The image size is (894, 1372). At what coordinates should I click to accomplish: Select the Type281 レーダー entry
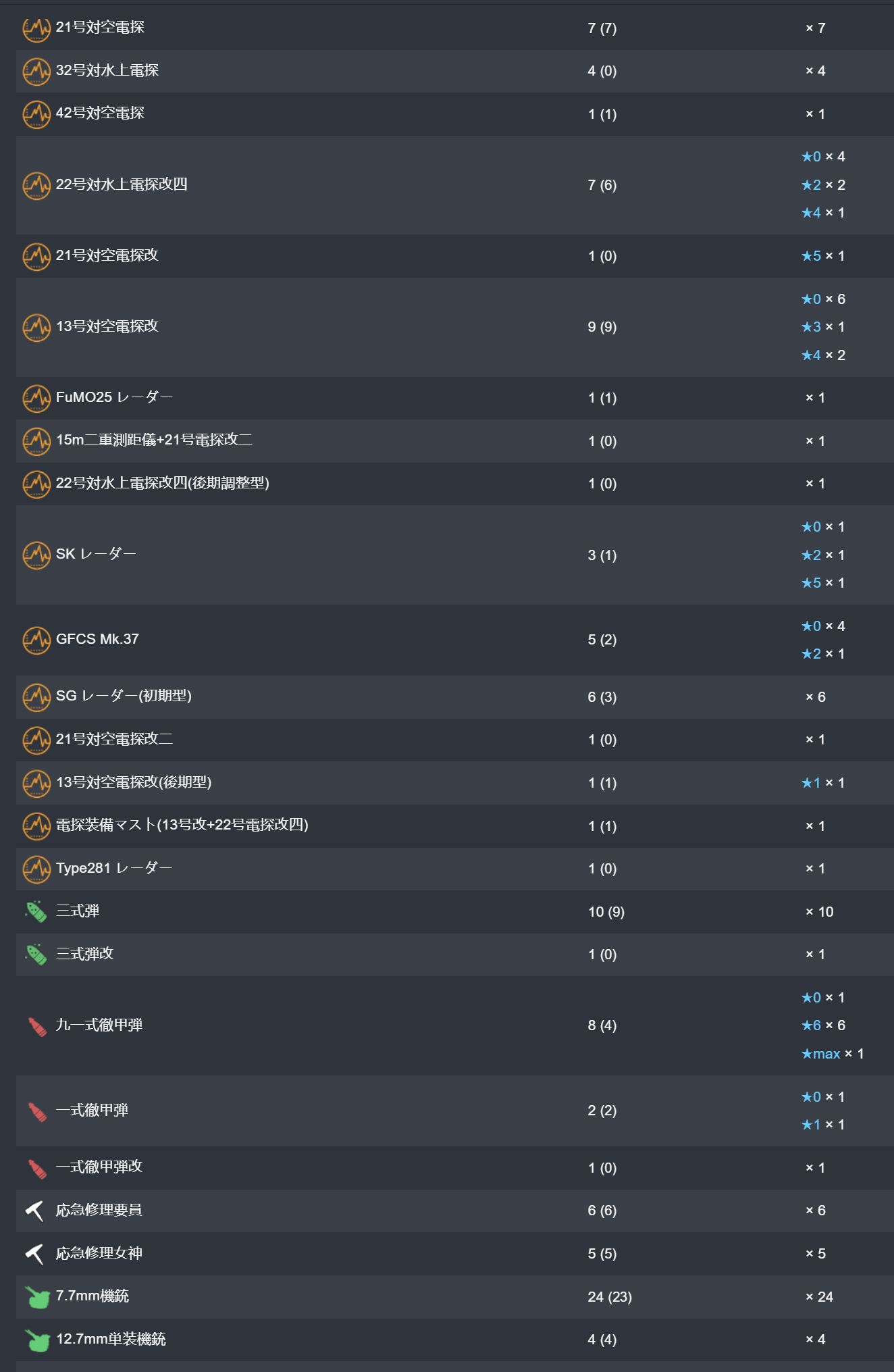coord(114,868)
